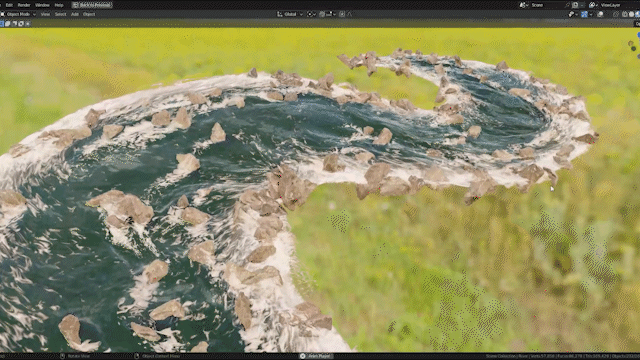Toggle X-ray mode

(x=616, y=14)
